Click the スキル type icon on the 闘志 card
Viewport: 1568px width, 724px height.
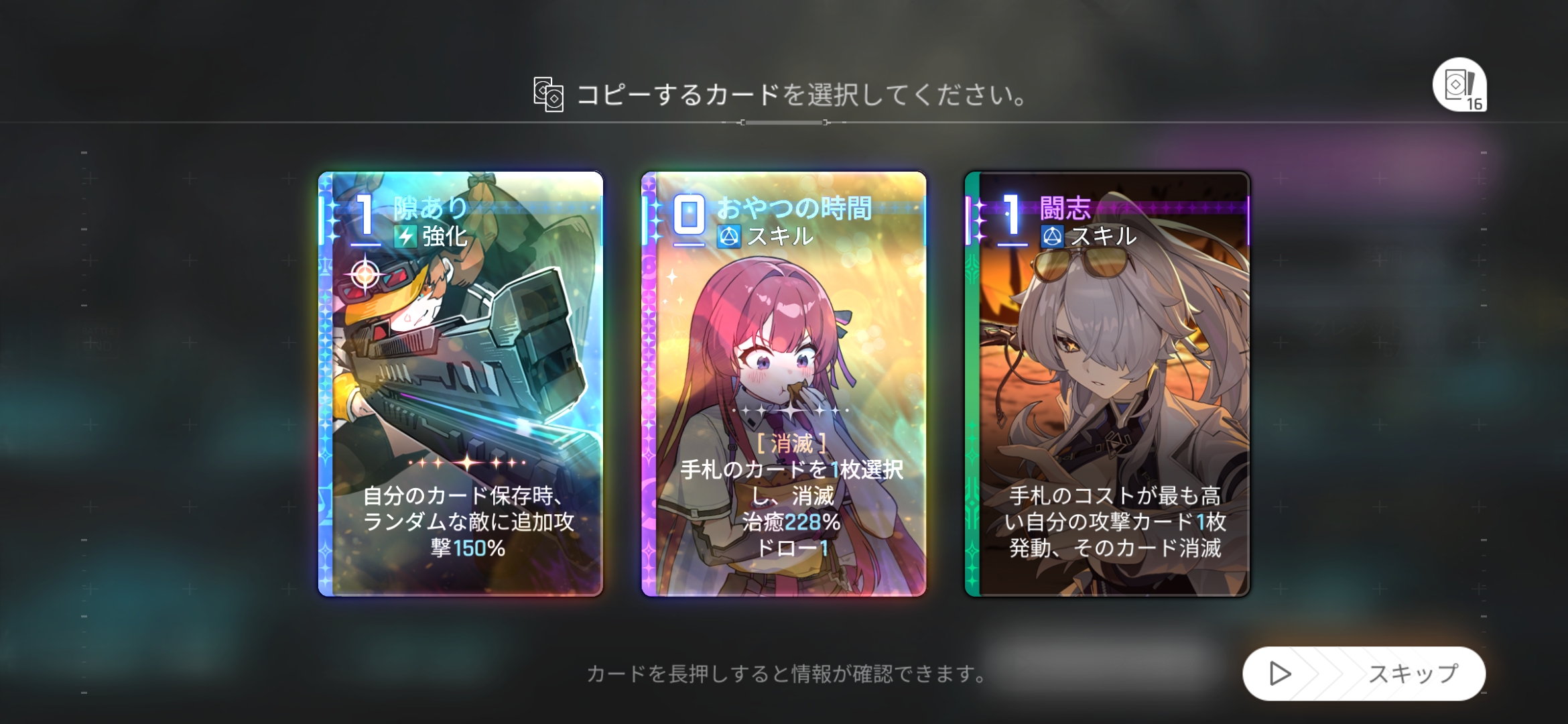1052,237
